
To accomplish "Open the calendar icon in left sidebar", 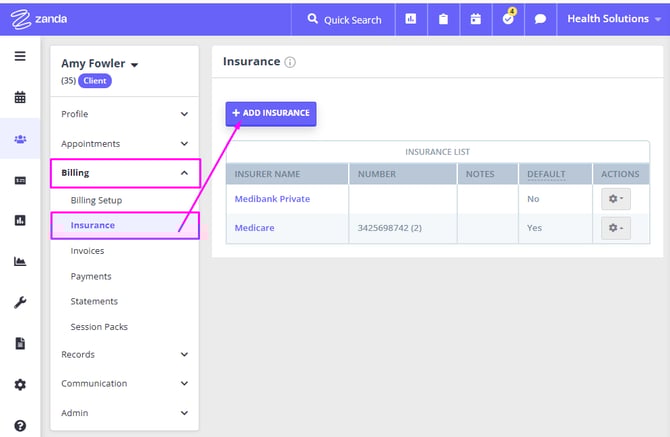I will [20, 98].
